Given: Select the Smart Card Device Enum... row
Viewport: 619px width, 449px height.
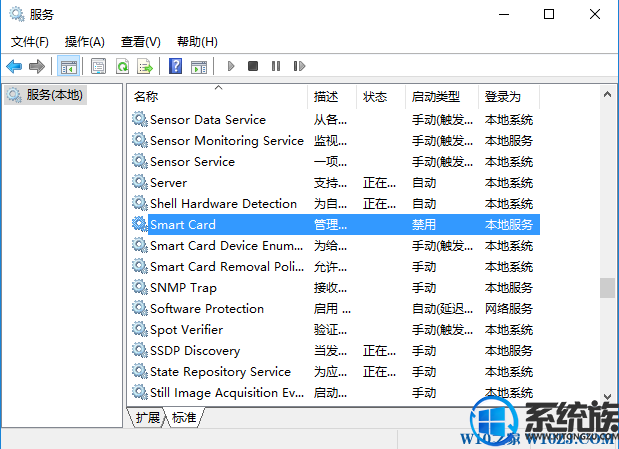Looking at the screenshot, I should tap(336, 246).
